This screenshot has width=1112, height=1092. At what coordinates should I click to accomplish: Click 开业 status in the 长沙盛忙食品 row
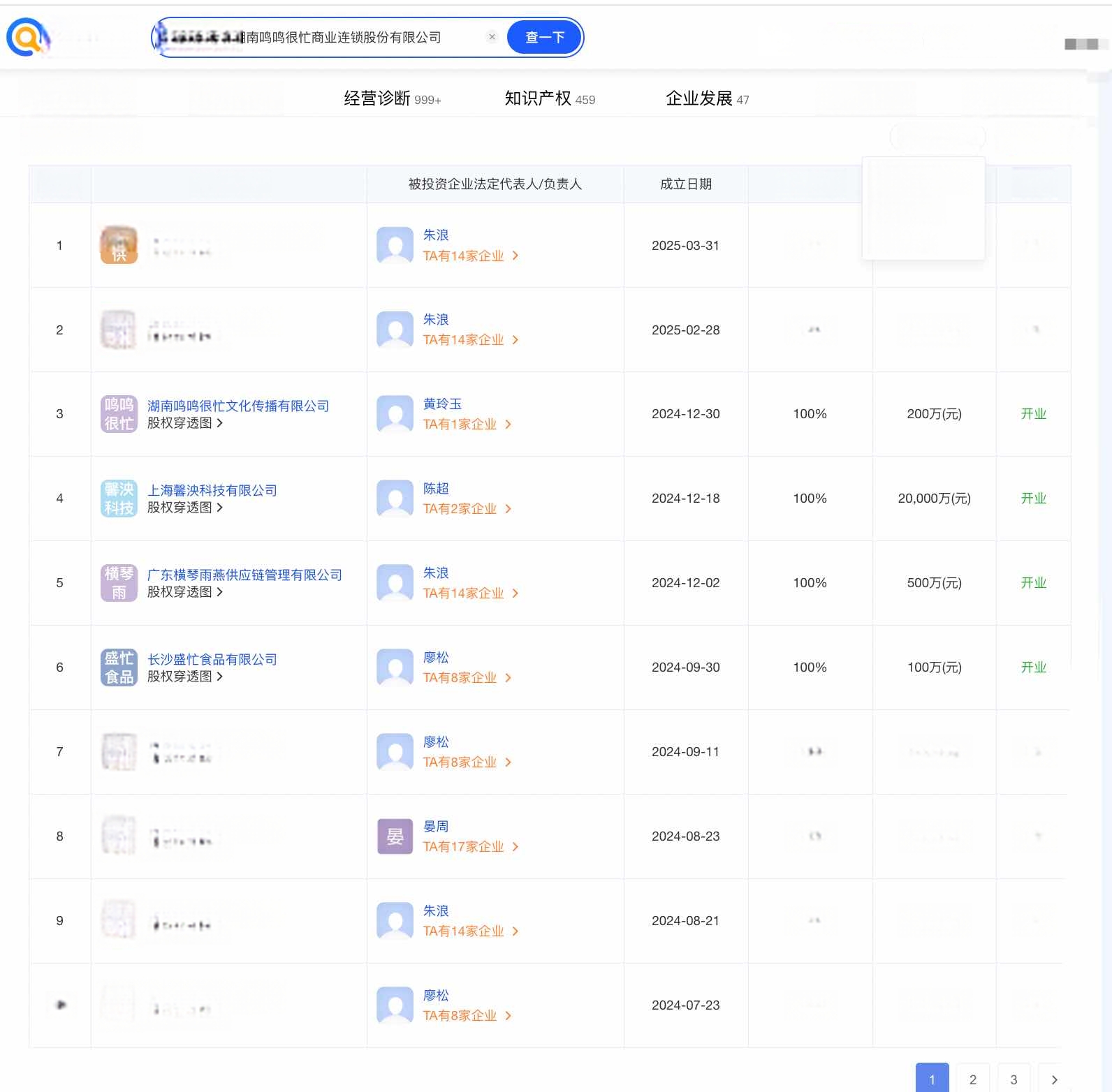pyautogui.click(x=1034, y=667)
